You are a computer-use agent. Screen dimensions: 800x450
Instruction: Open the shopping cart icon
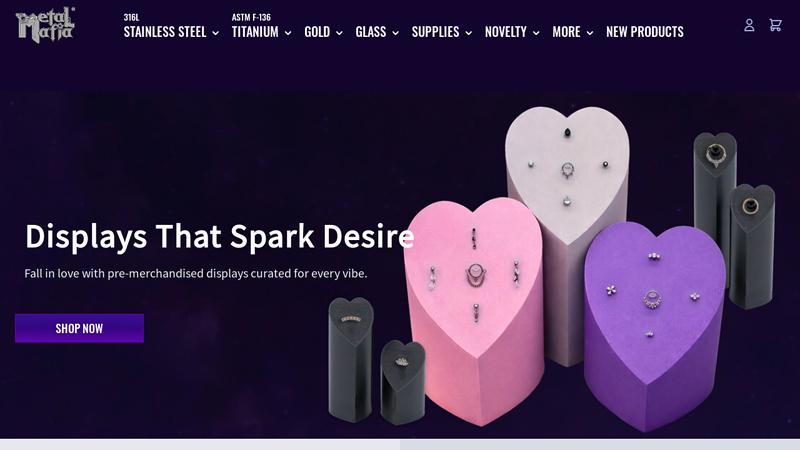click(776, 25)
